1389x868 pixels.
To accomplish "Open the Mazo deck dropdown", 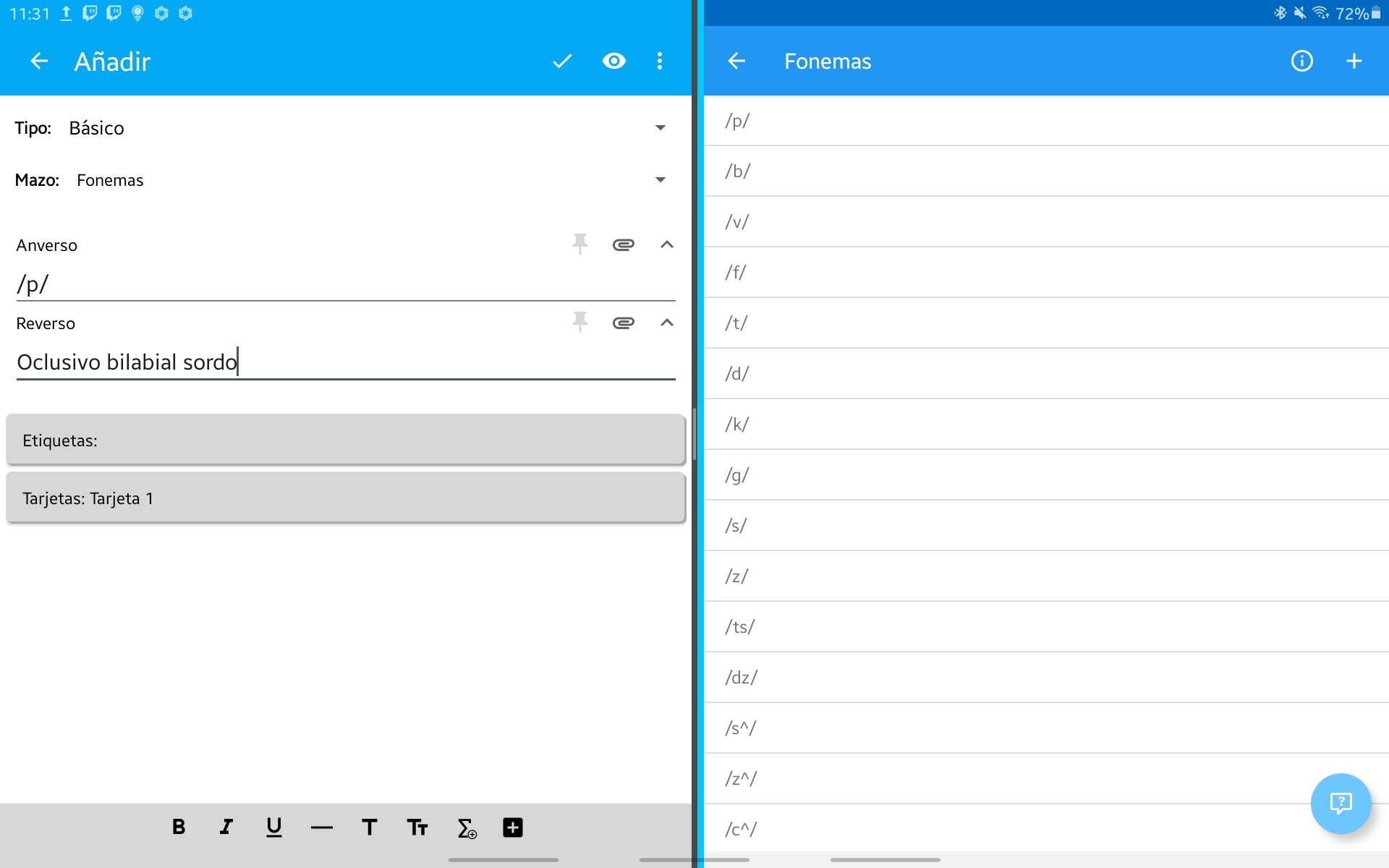I will coord(659,180).
